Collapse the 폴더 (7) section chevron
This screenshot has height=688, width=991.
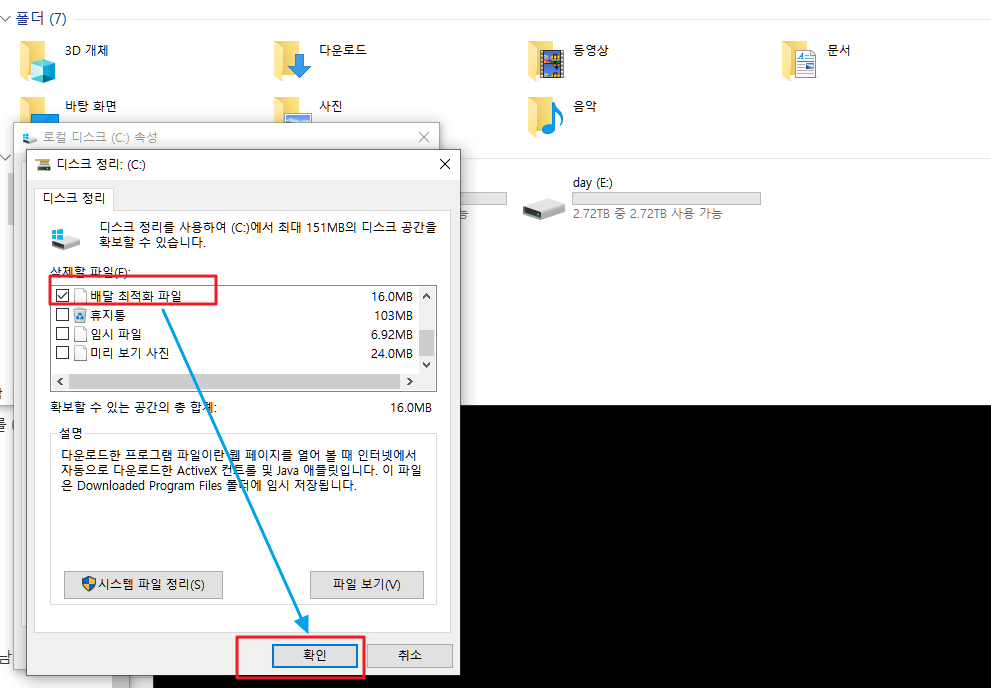[6, 19]
